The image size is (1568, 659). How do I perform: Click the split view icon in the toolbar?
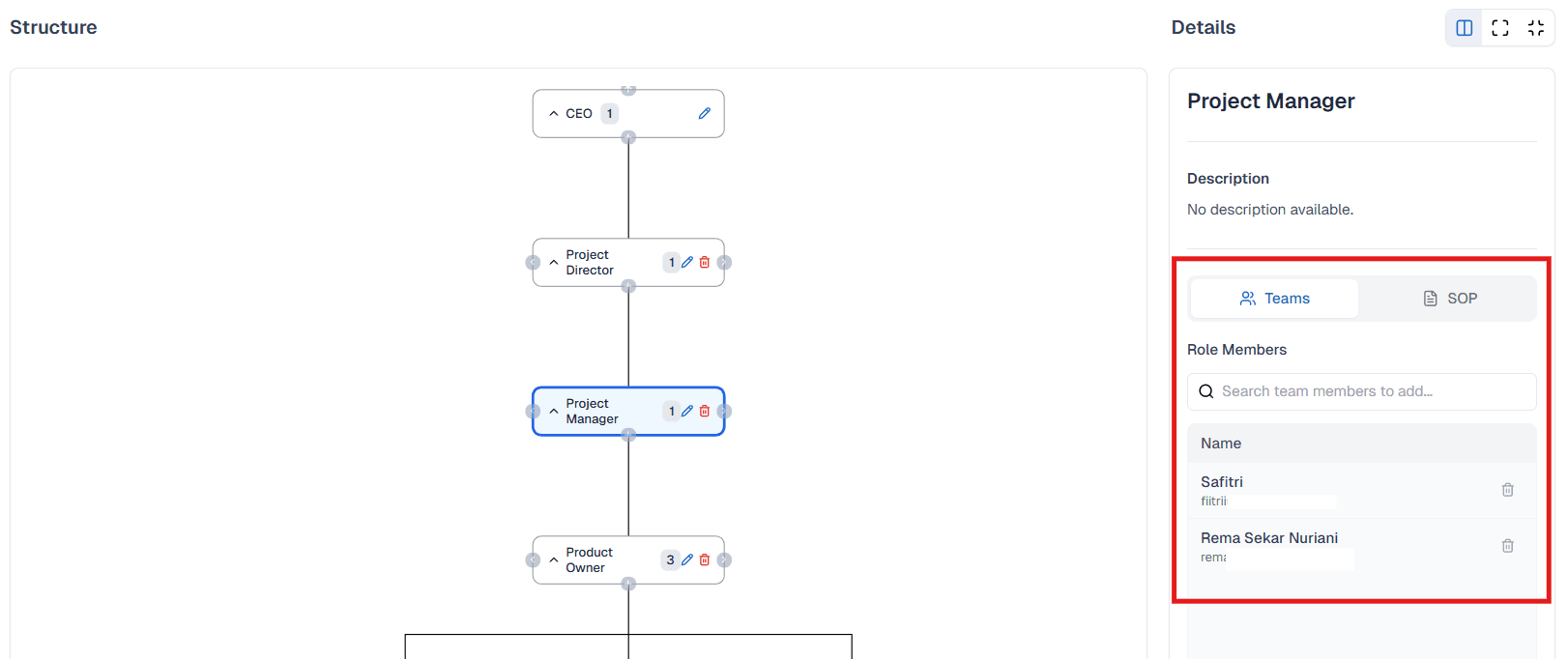pos(1463,27)
